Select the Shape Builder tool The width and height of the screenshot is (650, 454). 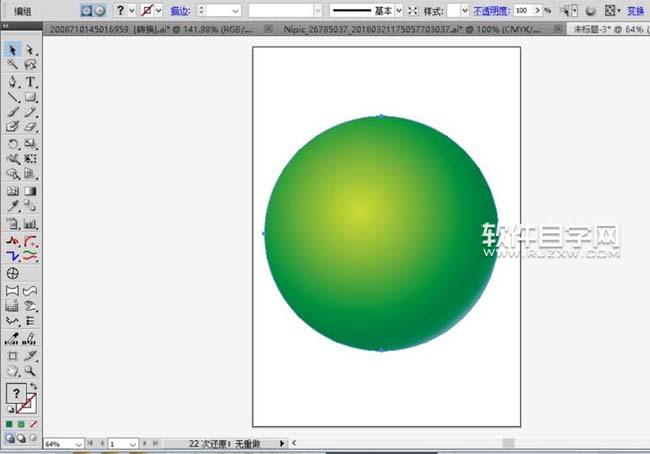coord(12,174)
